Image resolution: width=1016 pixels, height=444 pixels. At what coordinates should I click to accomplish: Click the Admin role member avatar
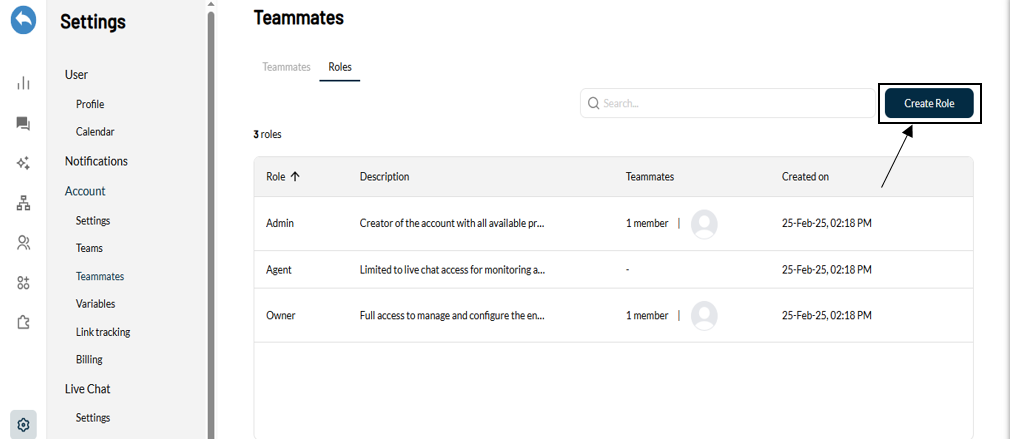click(x=704, y=224)
